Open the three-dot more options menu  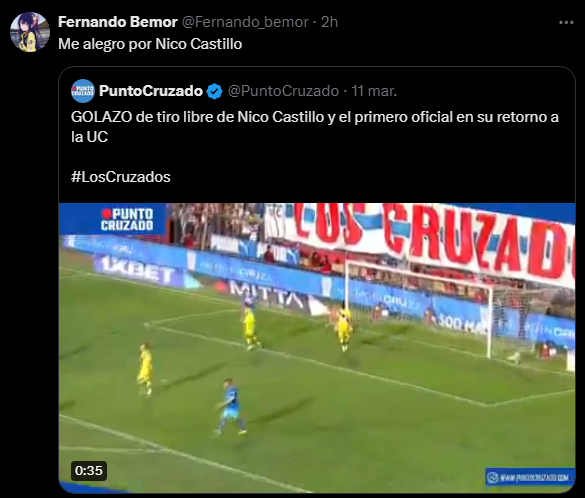[x=566, y=23]
